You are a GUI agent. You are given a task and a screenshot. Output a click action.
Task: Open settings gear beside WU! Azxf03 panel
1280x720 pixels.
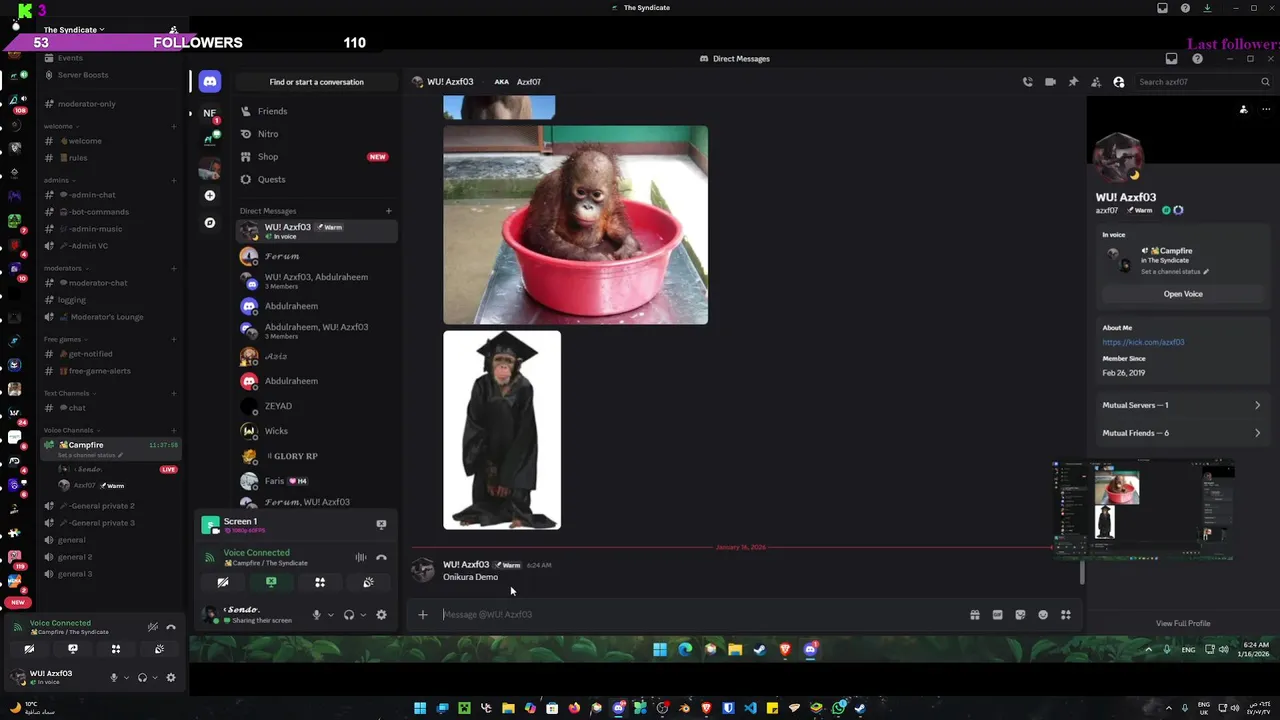tap(171, 677)
